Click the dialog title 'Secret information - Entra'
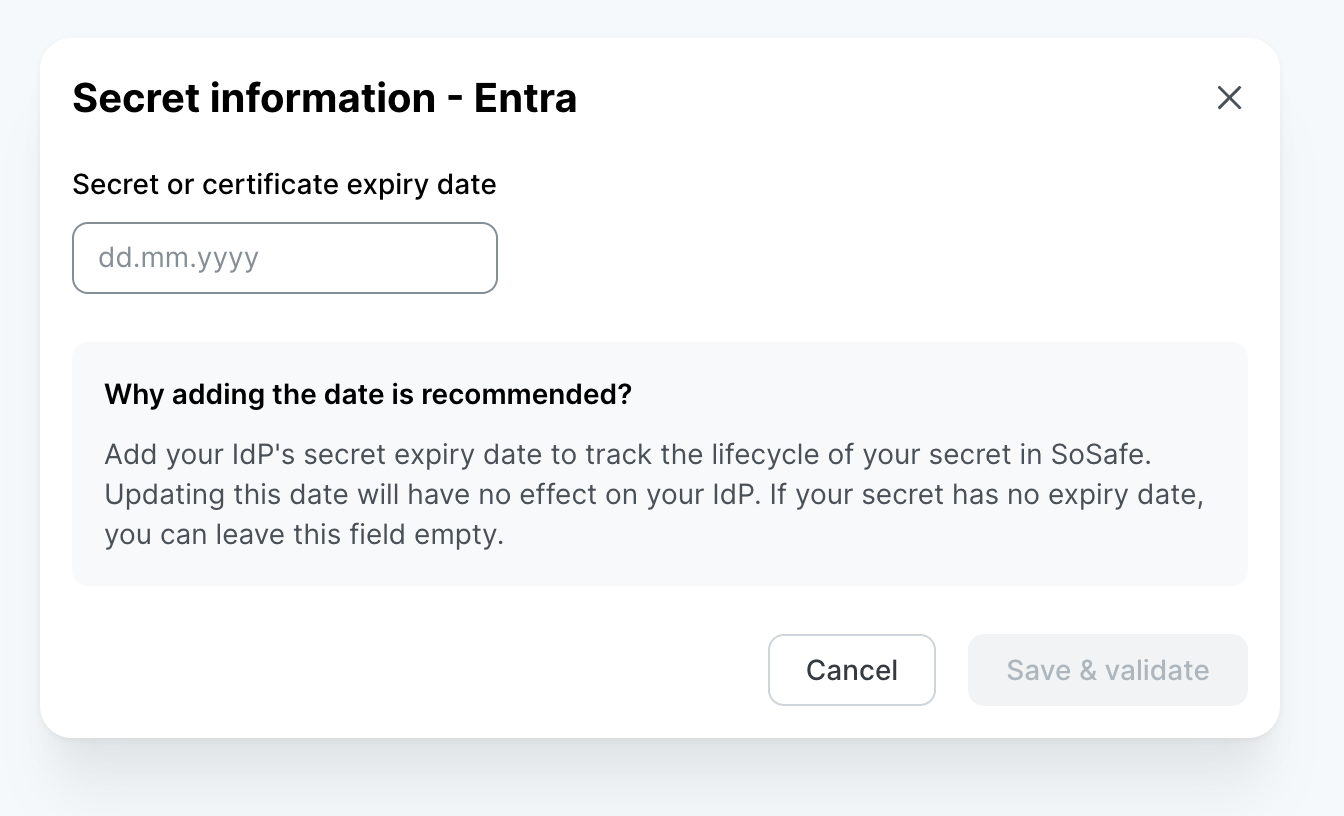Image resolution: width=1344 pixels, height=816 pixels. (324, 98)
